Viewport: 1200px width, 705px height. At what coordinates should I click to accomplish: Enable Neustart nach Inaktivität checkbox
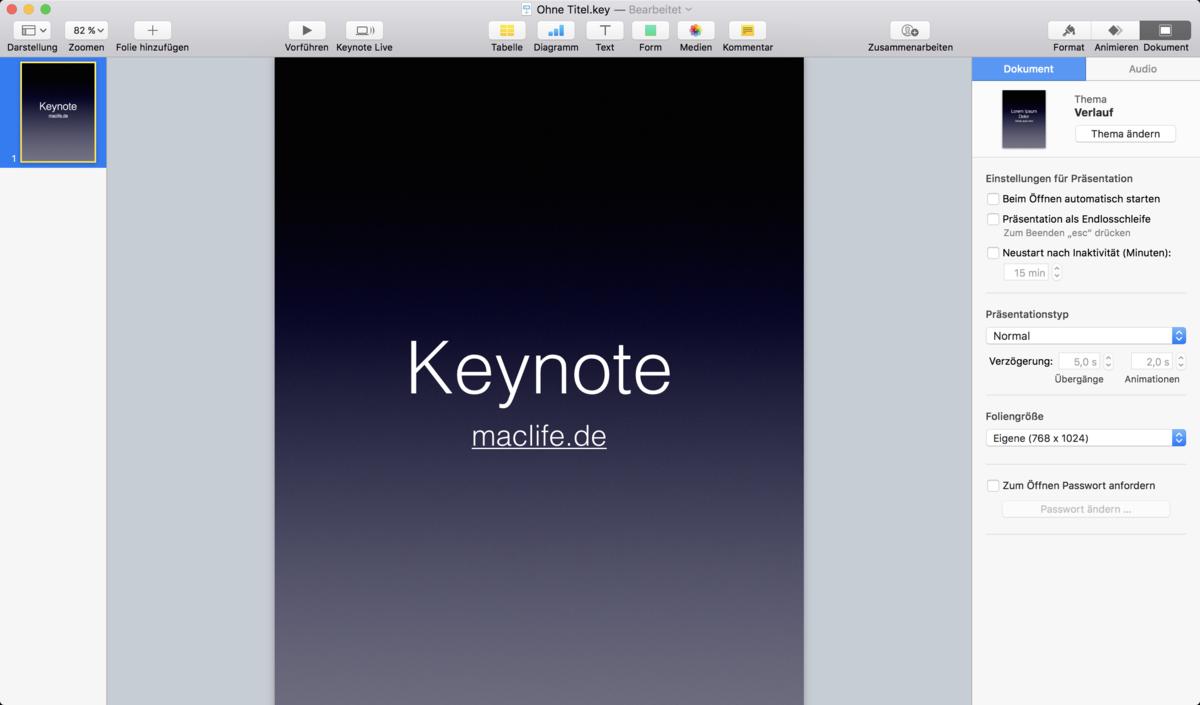[x=993, y=253]
